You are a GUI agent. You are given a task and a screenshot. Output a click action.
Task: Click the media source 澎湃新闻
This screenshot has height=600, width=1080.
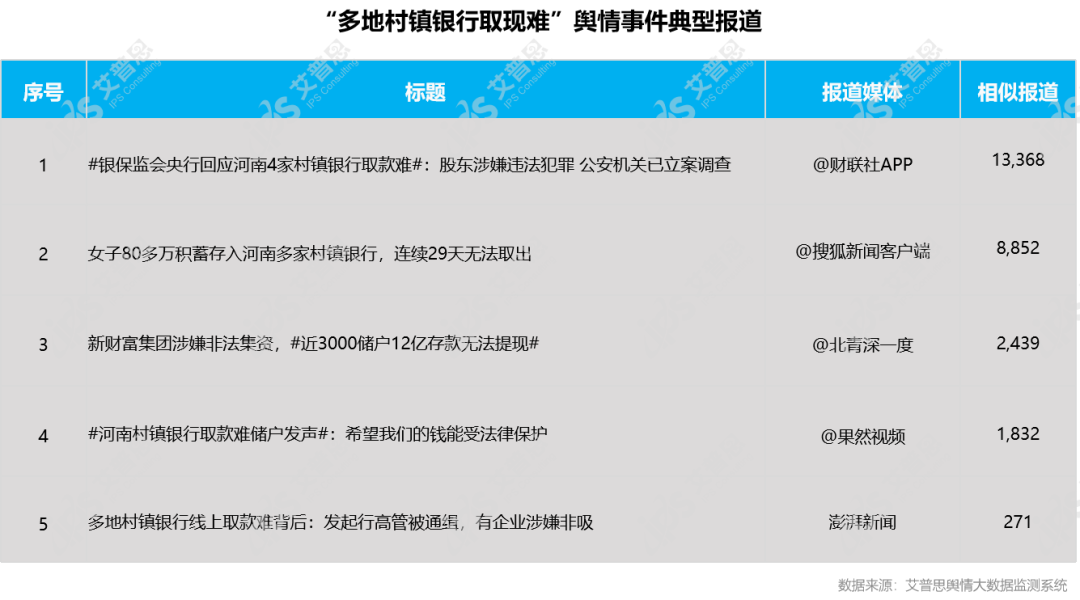pyautogui.click(x=861, y=523)
